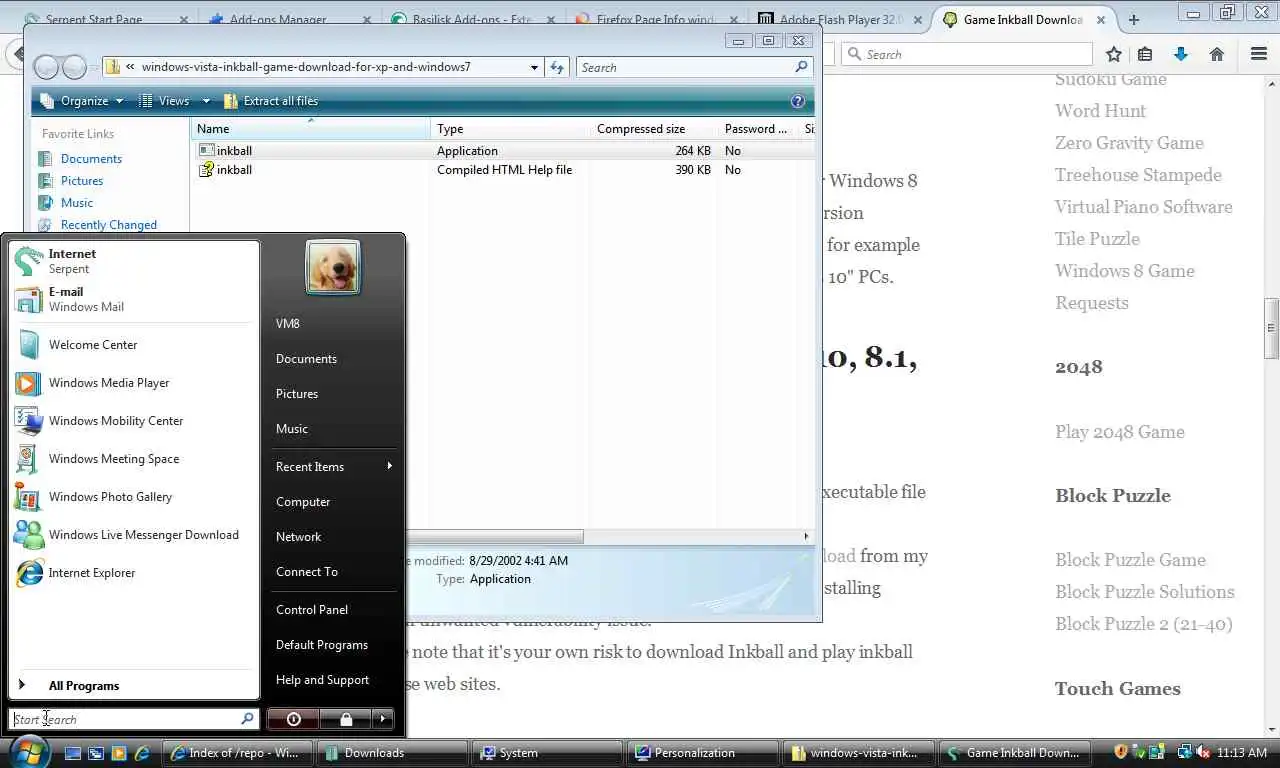Click the volume muted tray icon

(1203, 752)
